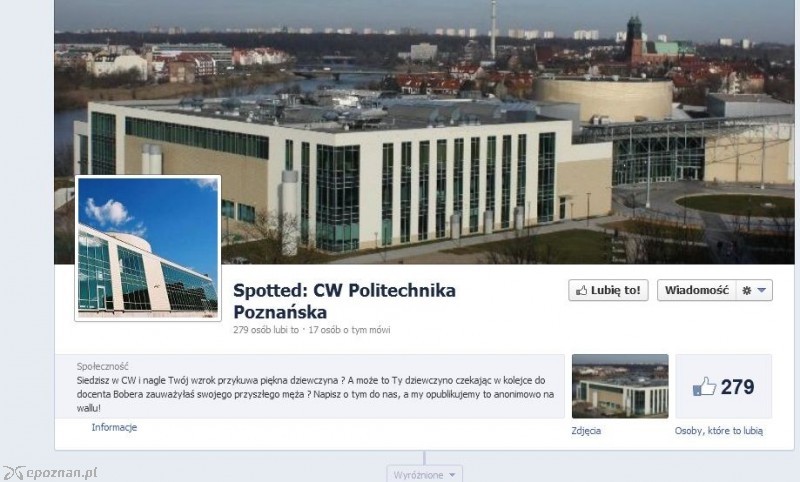Click the epoznan.pl watermark logo

click(50, 473)
